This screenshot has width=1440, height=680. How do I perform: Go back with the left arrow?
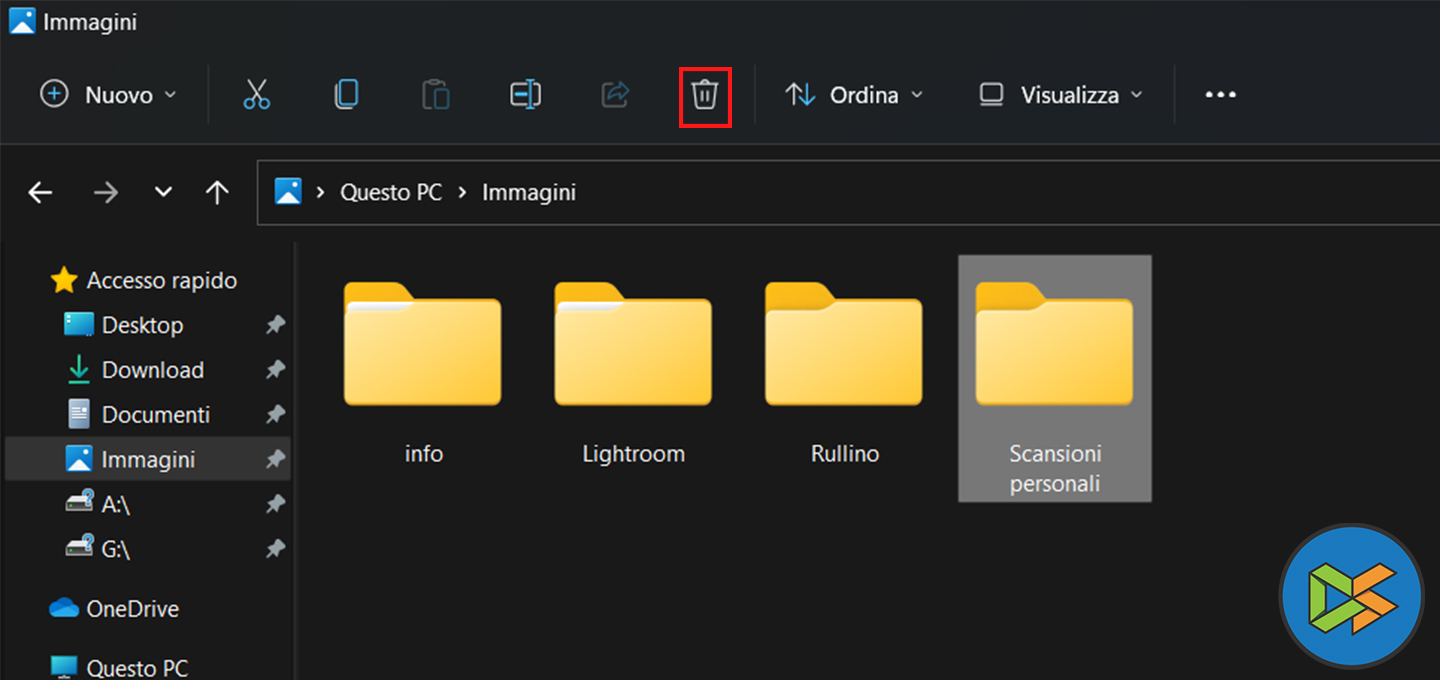[40, 192]
